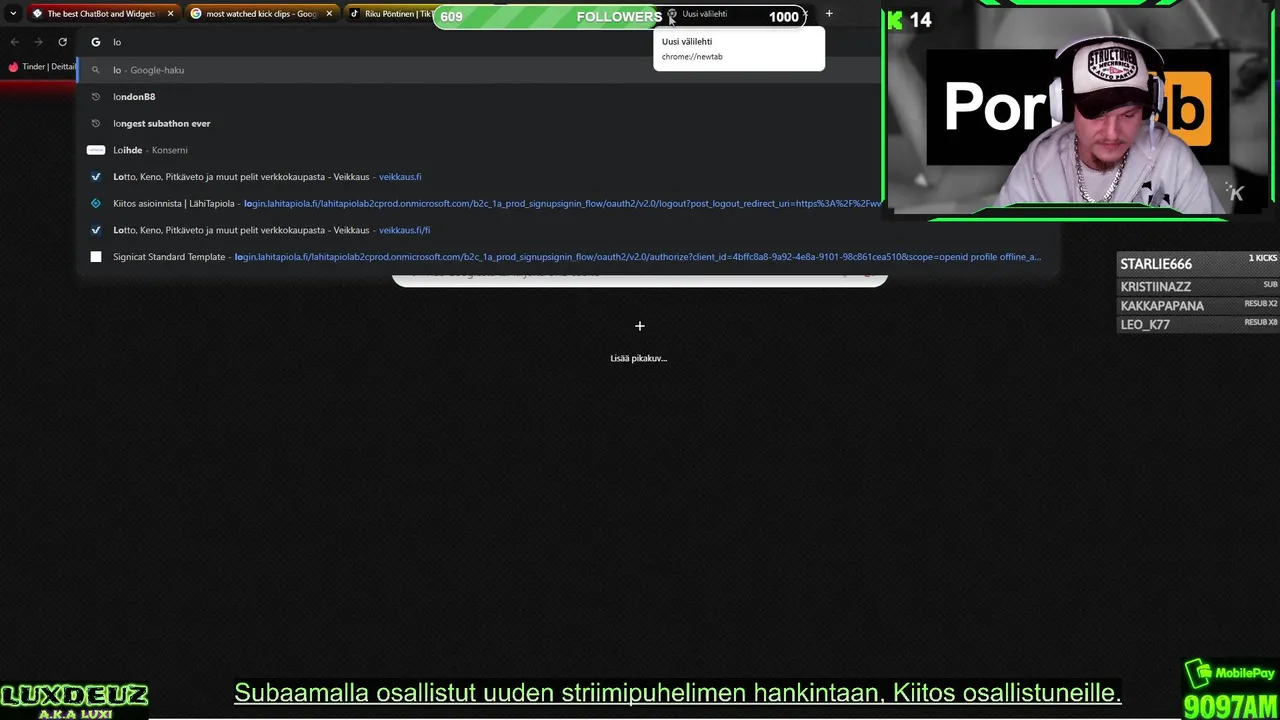Click the browser back arrow
This screenshot has height=720, width=1280.
[x=14, y=42]
